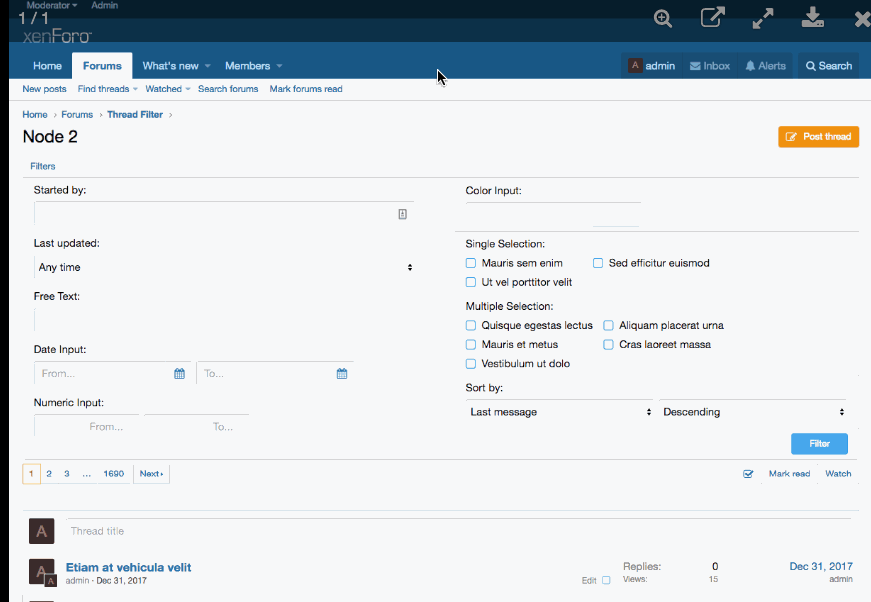The image size is (871, 602).
Task: Open the What's new tab
Action: [x=170, y=66]
